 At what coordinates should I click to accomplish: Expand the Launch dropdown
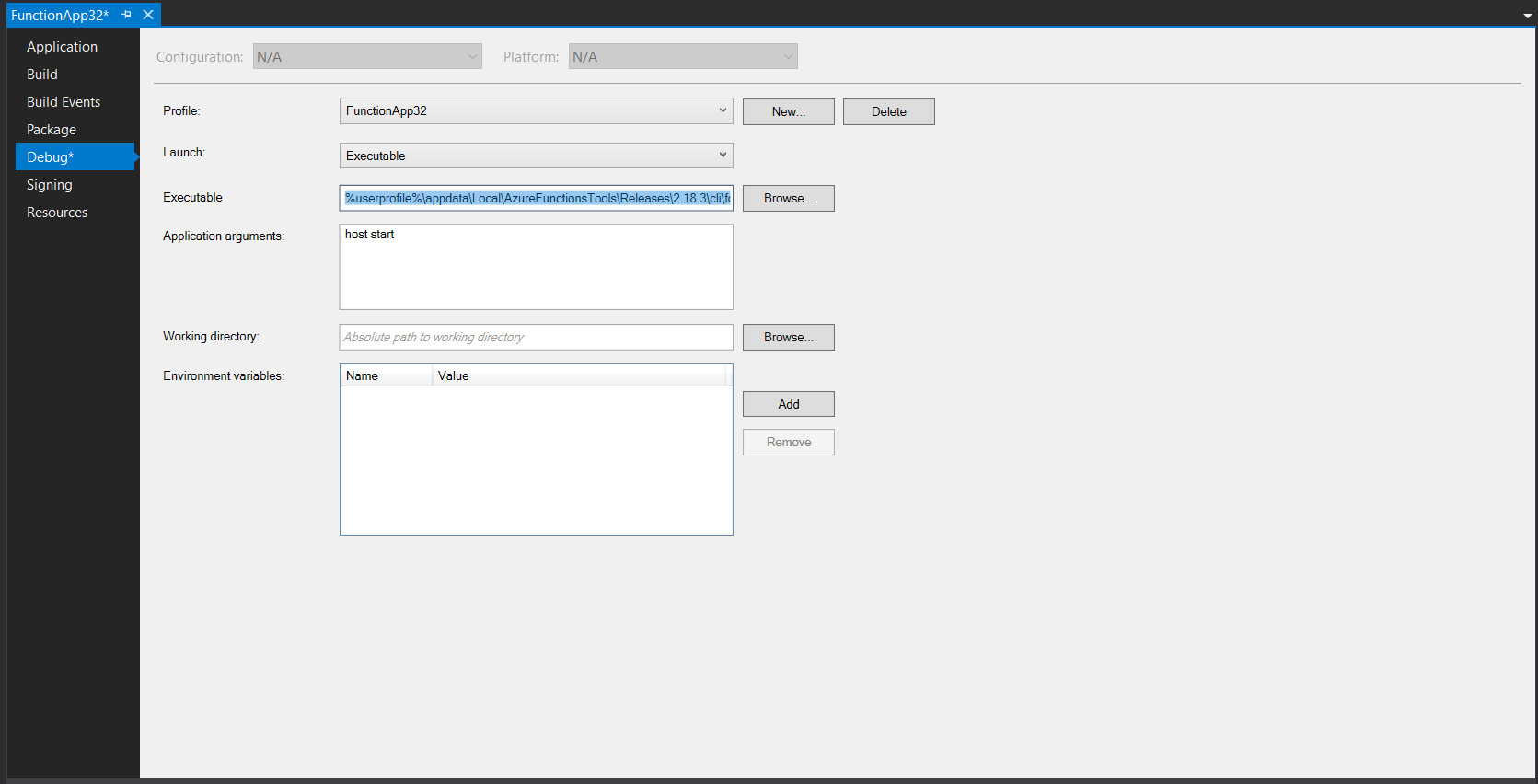537,156
